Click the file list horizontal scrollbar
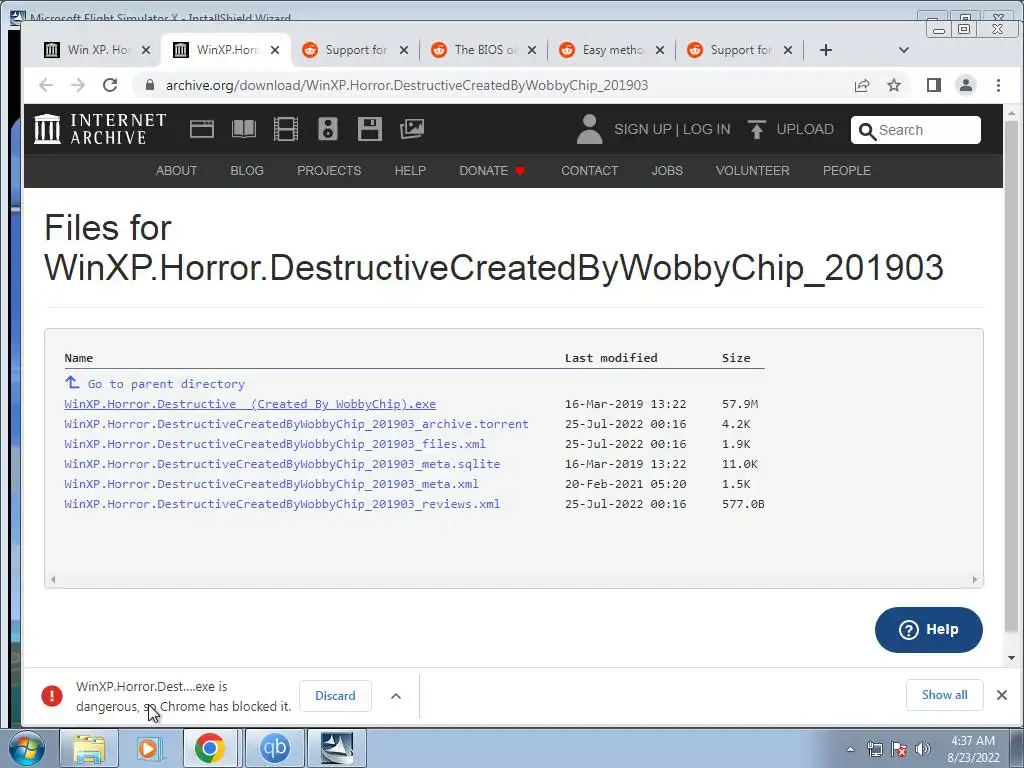 click(x=513, y=579)
